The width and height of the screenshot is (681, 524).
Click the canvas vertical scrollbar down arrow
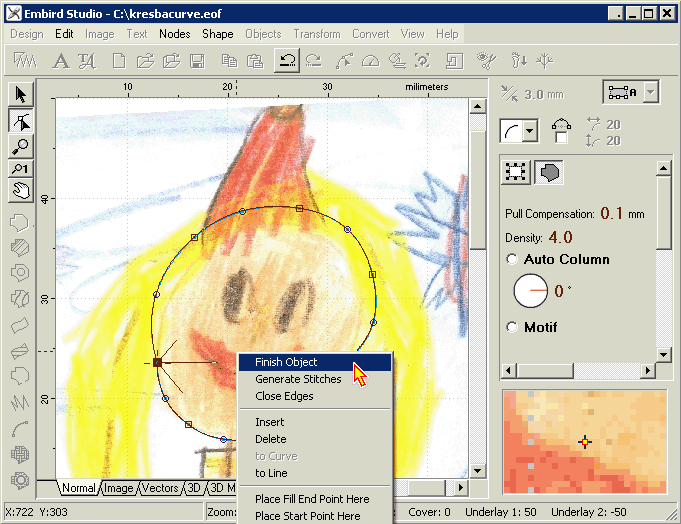pyautogui.click(x=477, y=471)
